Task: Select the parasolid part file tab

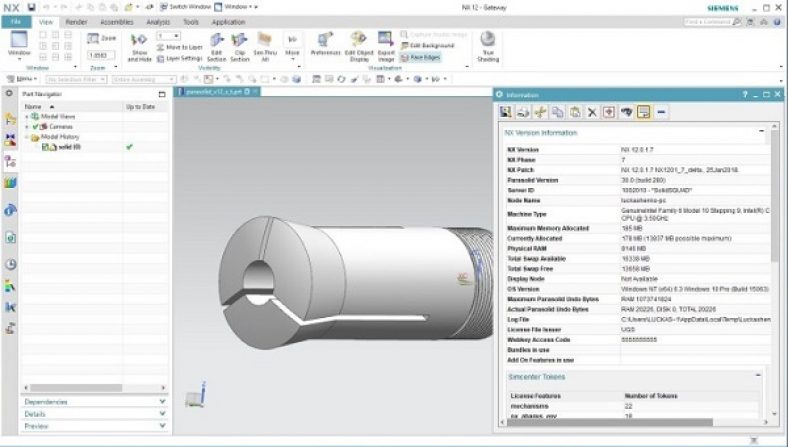Action: pyautogui.click(x=217, y=92)
